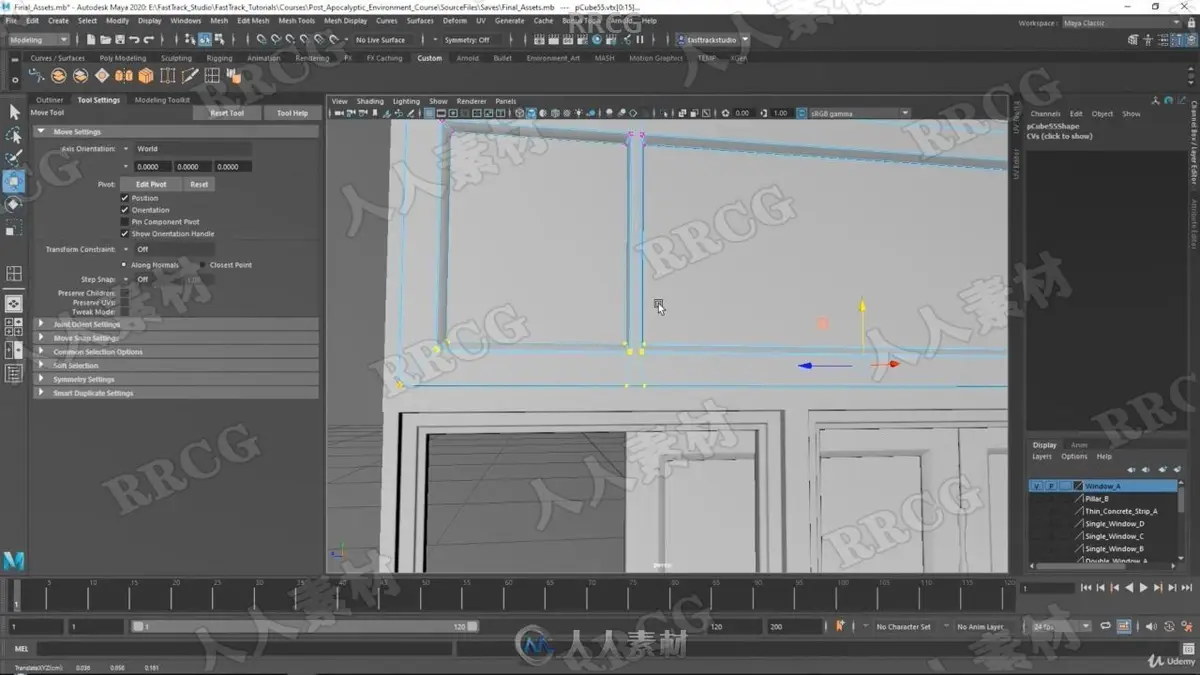Viewport: 1200px width, 675px height.
Task: Open the viewport Shading menu
Action: pos(370,101)
